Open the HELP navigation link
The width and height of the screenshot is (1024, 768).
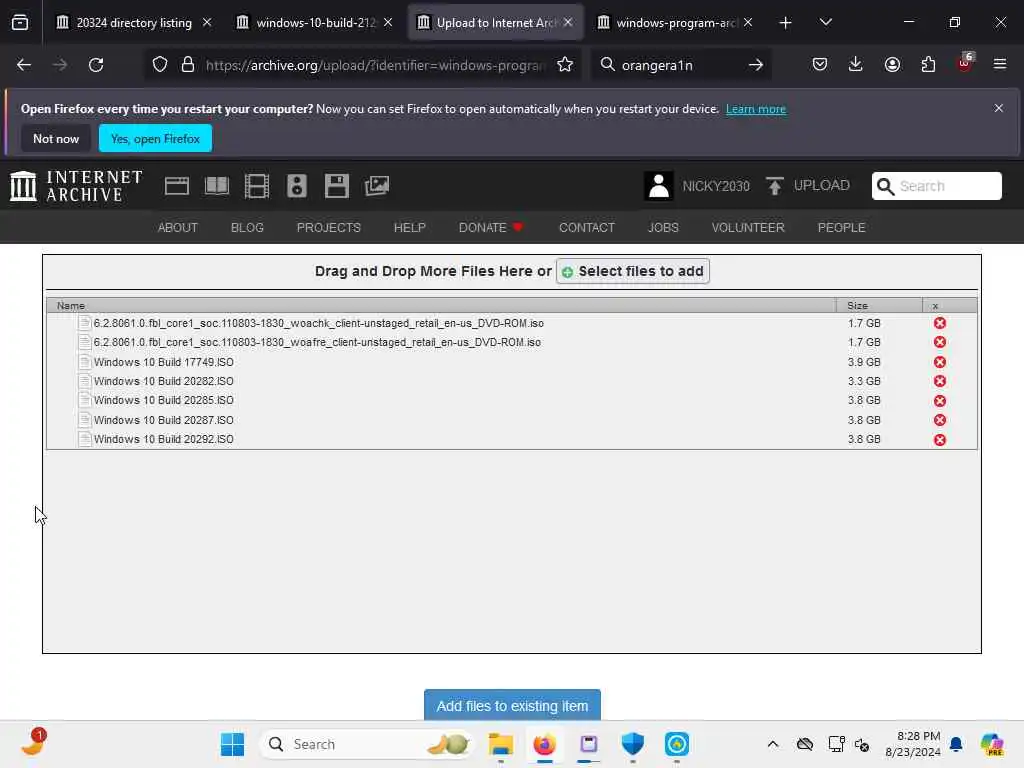pos(409,227)
